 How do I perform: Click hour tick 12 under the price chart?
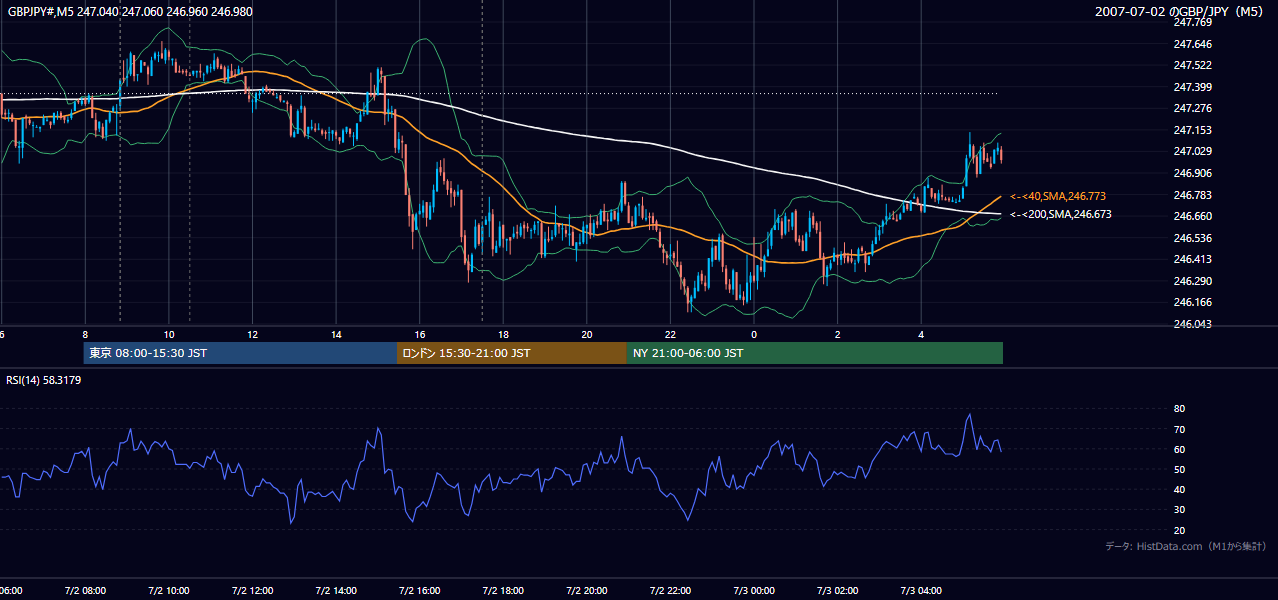[x=252, y=335]
